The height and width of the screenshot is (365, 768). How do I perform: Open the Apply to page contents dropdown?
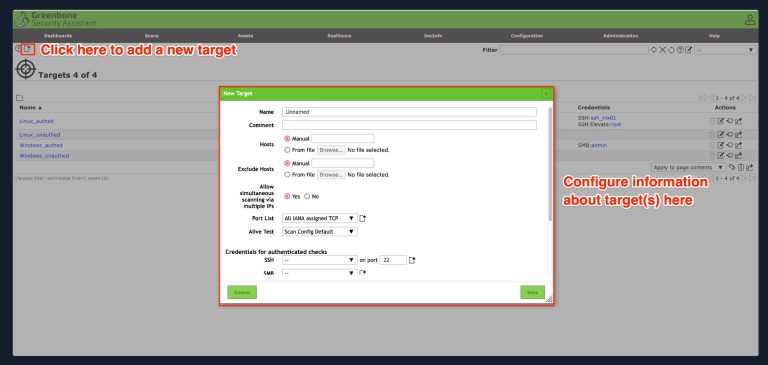point(688,167)
